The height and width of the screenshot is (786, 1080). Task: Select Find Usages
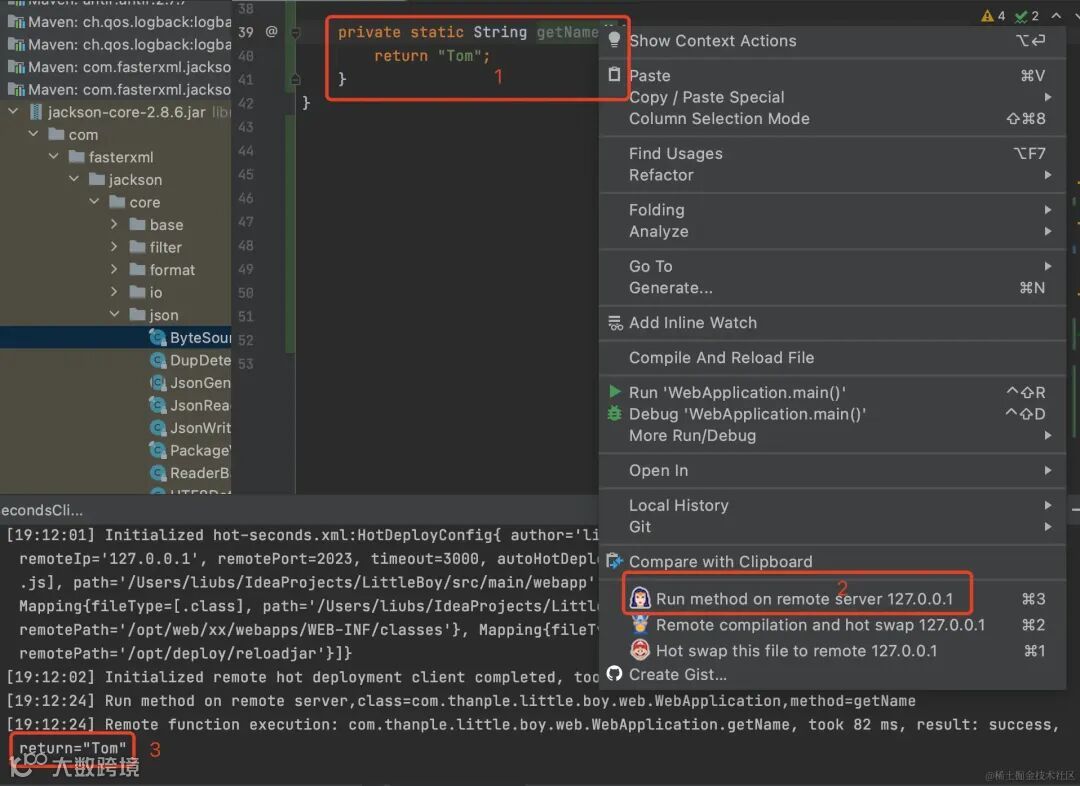[833, 154]
